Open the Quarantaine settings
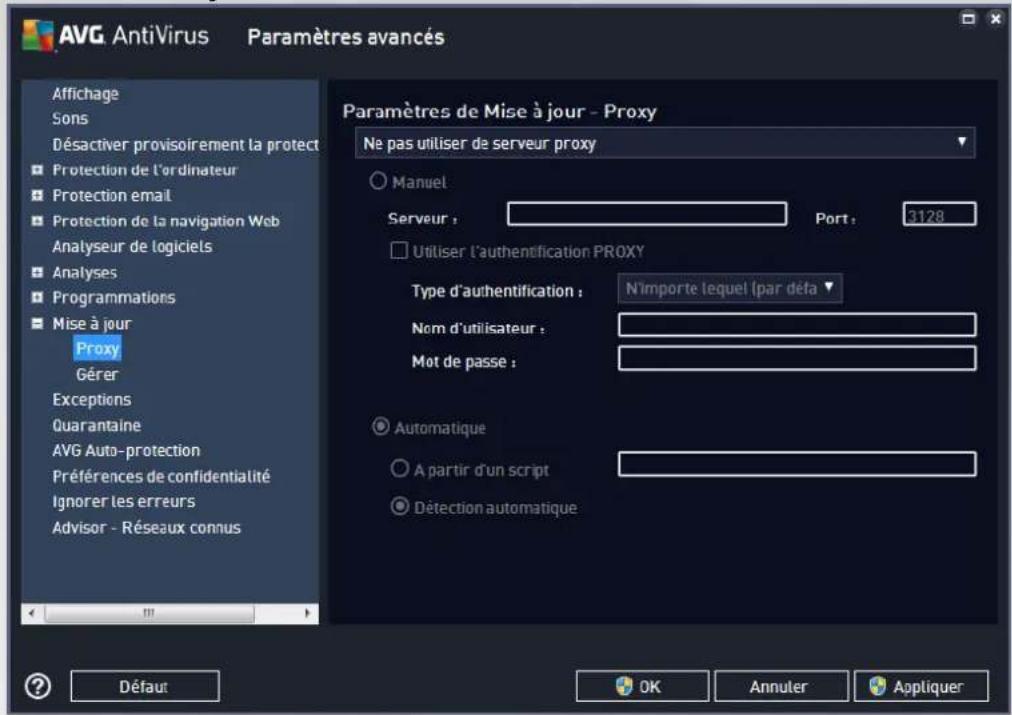The width and height of the screenshot is (1012, 715). [x=96, y=425]
